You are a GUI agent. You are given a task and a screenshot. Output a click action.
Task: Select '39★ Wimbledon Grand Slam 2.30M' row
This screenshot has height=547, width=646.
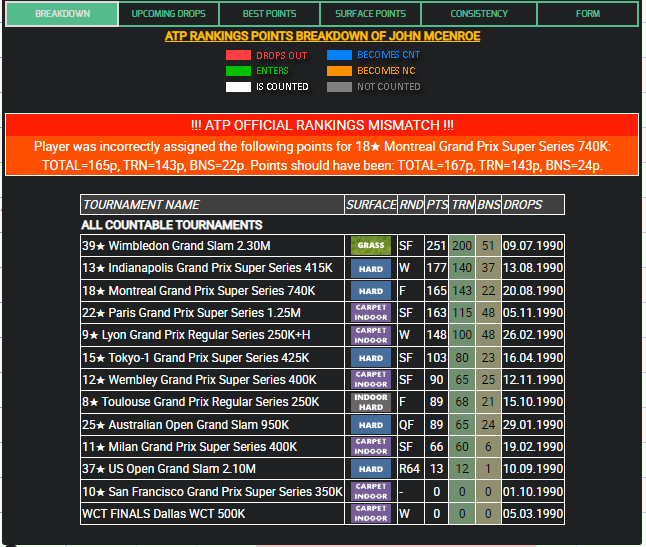(x=322, y=246)
